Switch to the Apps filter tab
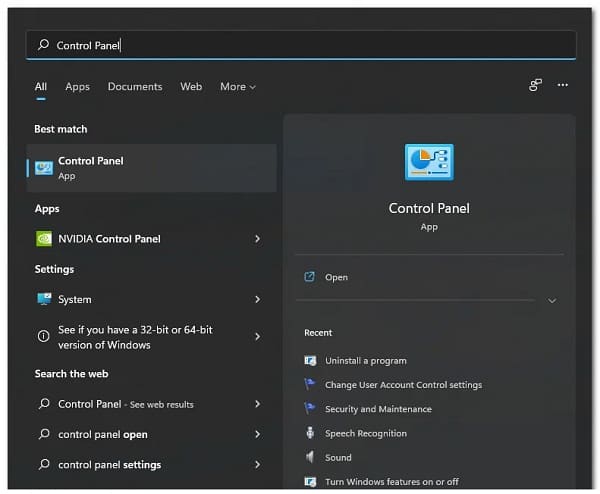Viewport: 600px width, 494px height. point(77,86)
